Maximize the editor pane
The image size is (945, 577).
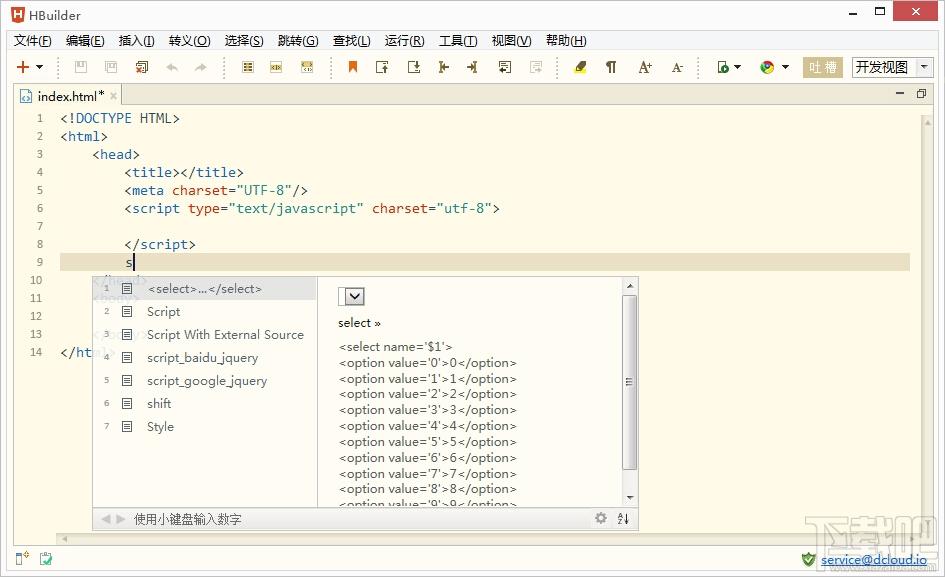(921, 93)
